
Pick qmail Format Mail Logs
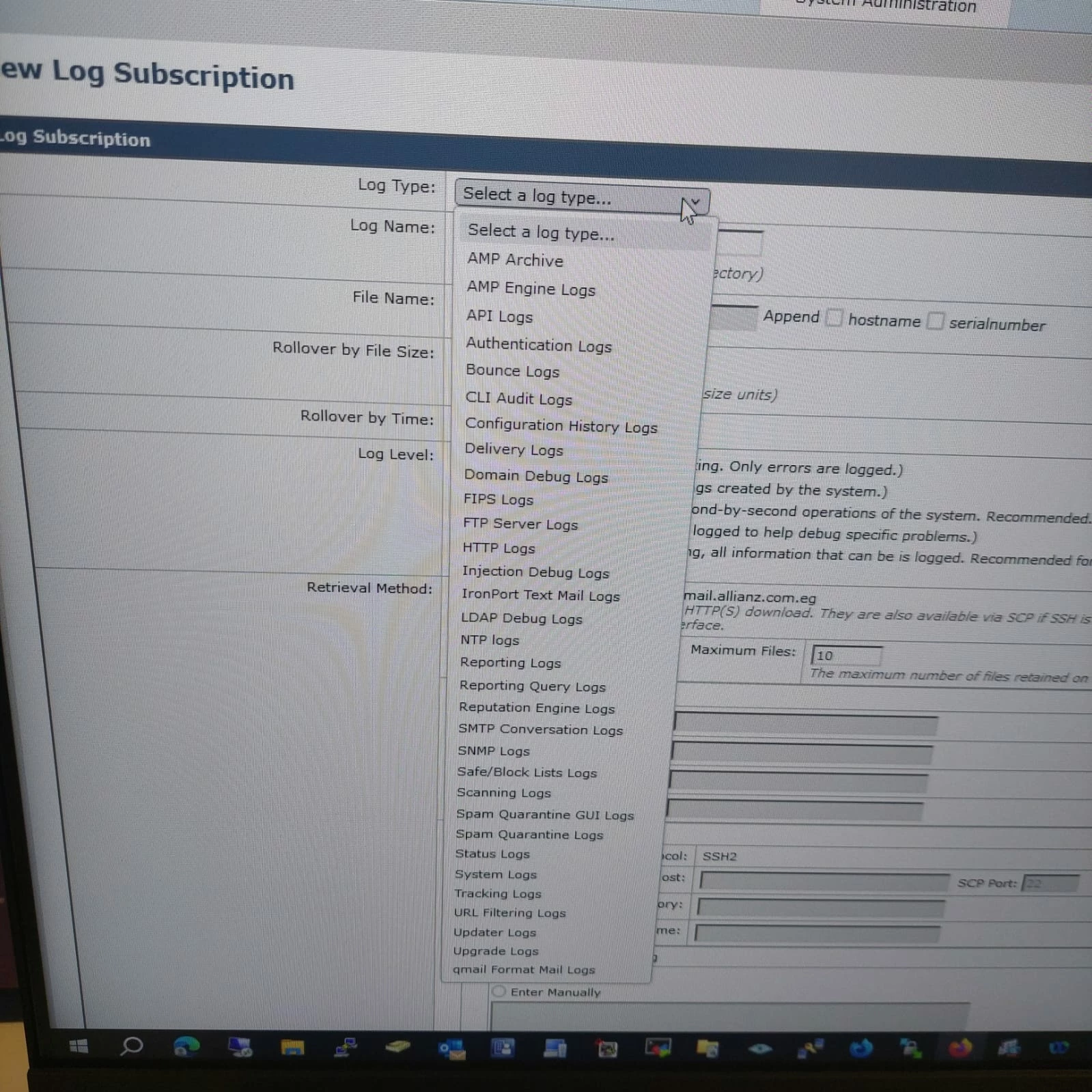pos(523,969)
